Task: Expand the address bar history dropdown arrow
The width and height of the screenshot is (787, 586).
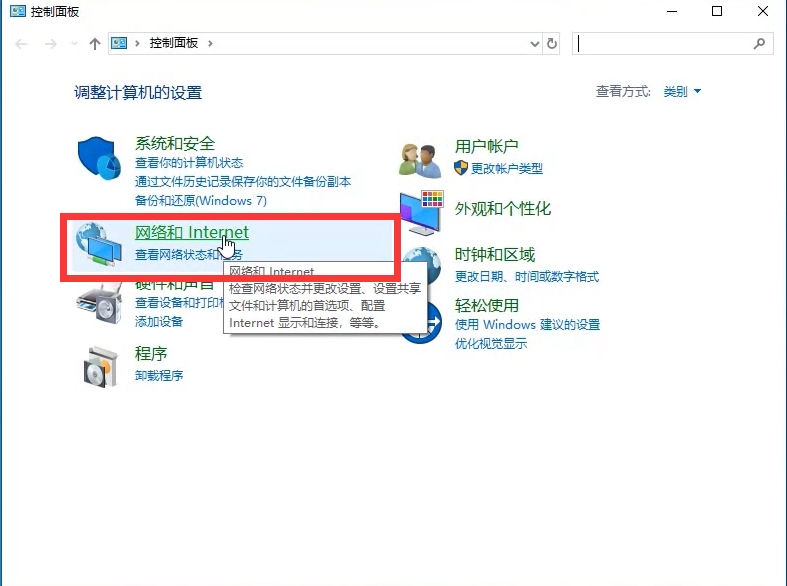Action: [x=534, y=44]
